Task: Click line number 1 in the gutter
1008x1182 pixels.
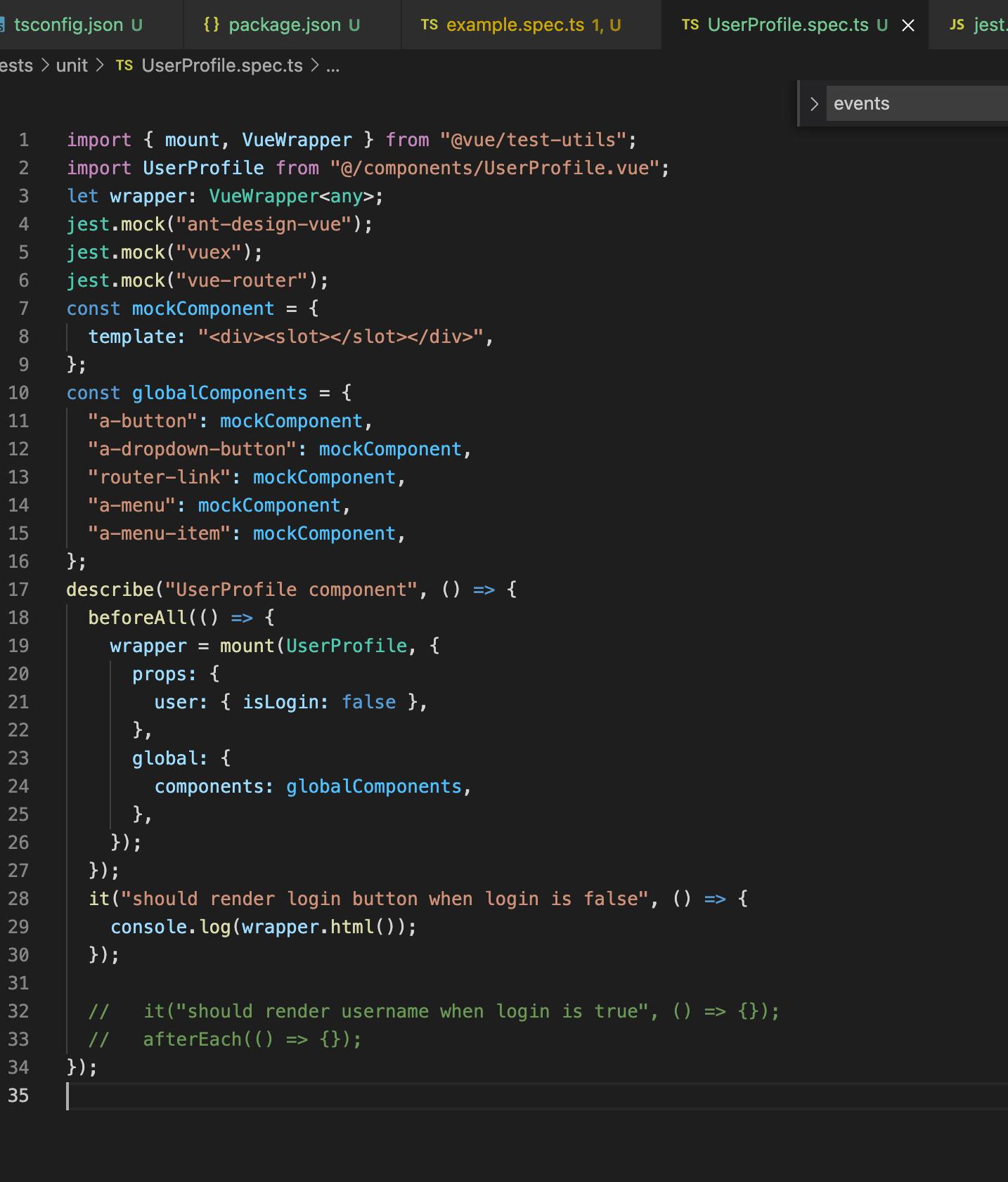Action: [24, 140]
